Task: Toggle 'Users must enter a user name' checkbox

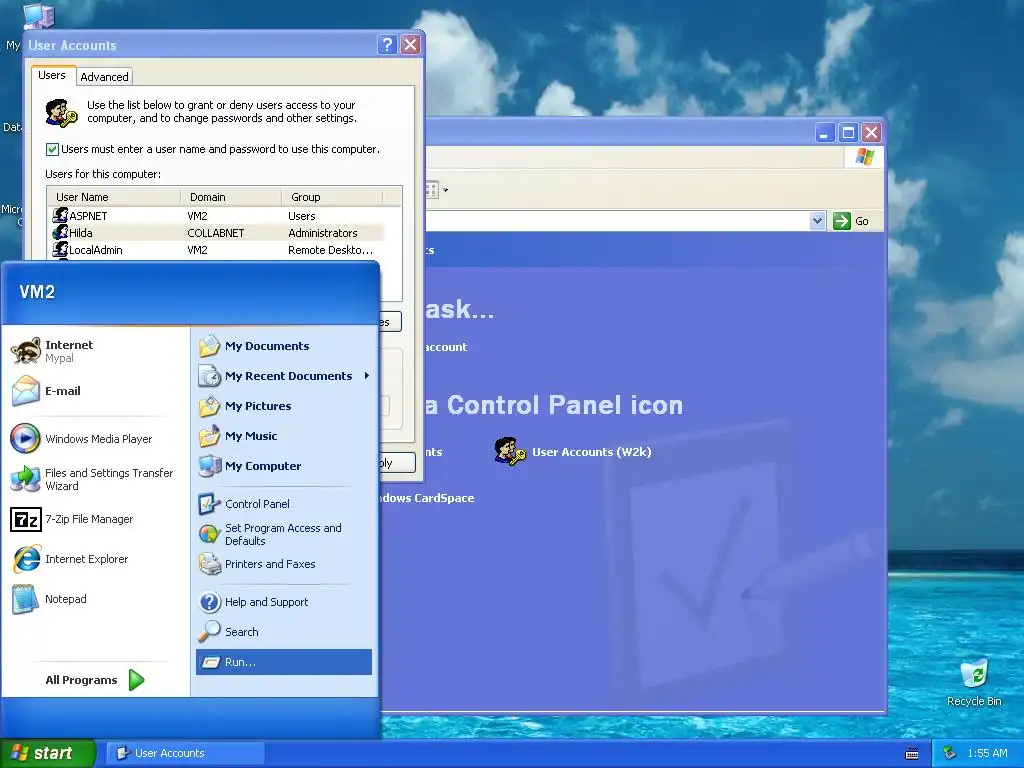Action: point(53,150)
